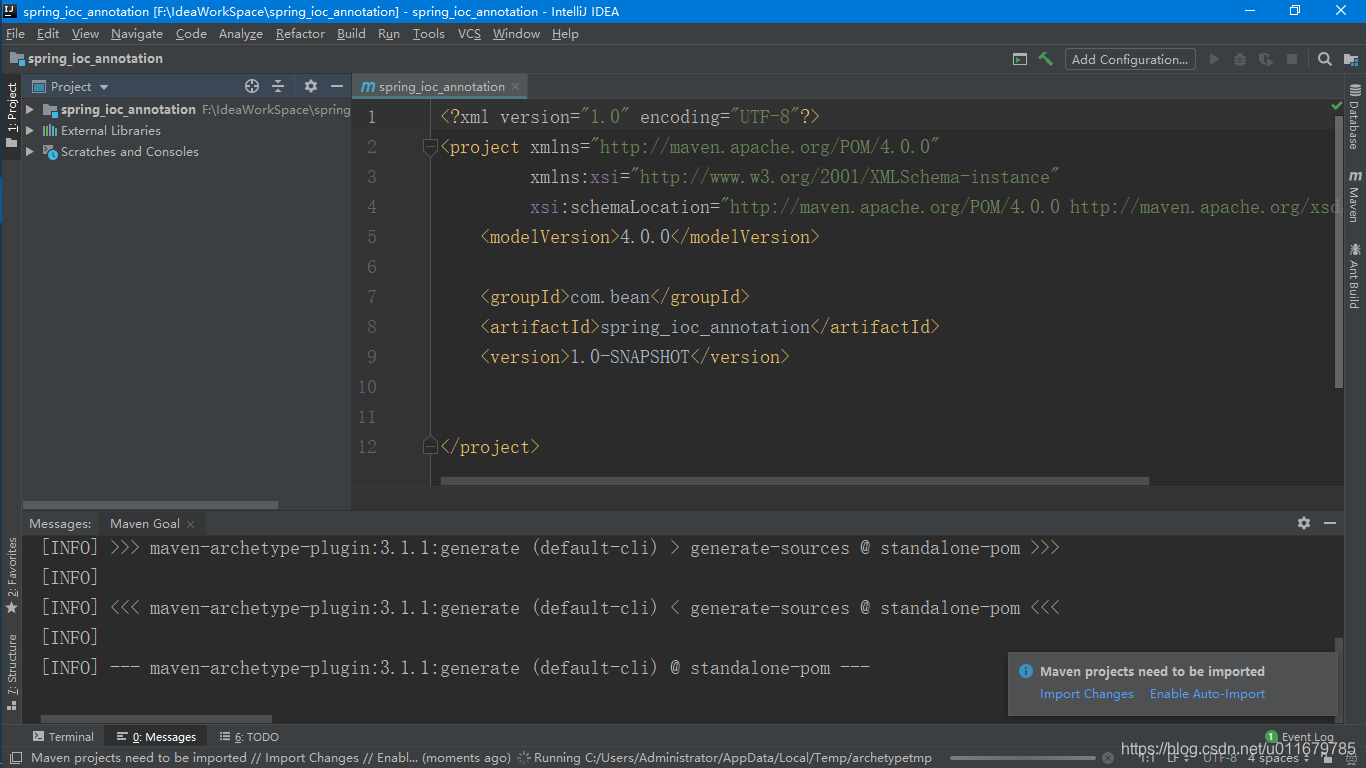Click the disabled Run arrow icon
This screenshot has width=1366, height=768.
tap(1214, 59)
